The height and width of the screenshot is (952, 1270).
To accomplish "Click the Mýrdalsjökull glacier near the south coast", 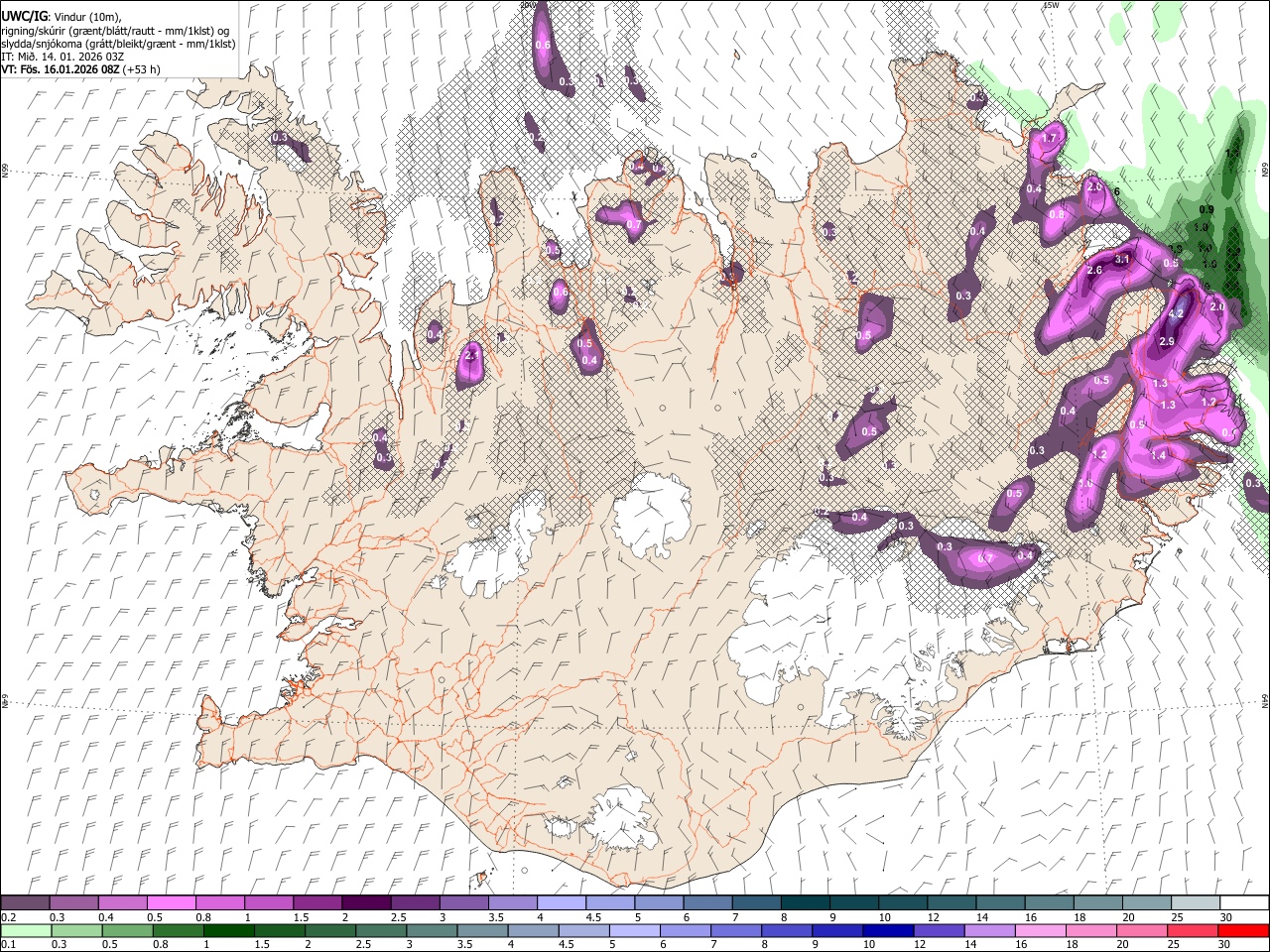I will click(623, 818).
